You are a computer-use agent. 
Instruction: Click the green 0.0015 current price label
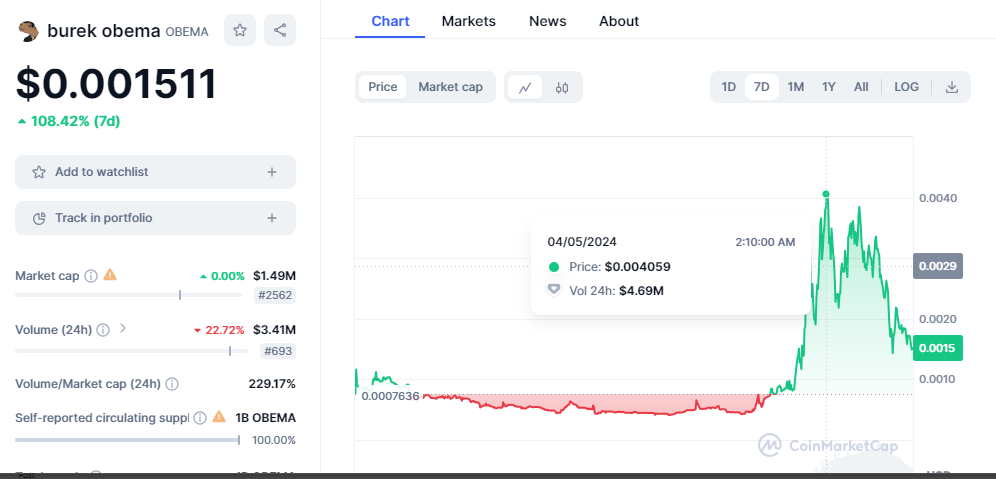coord(938,347)
